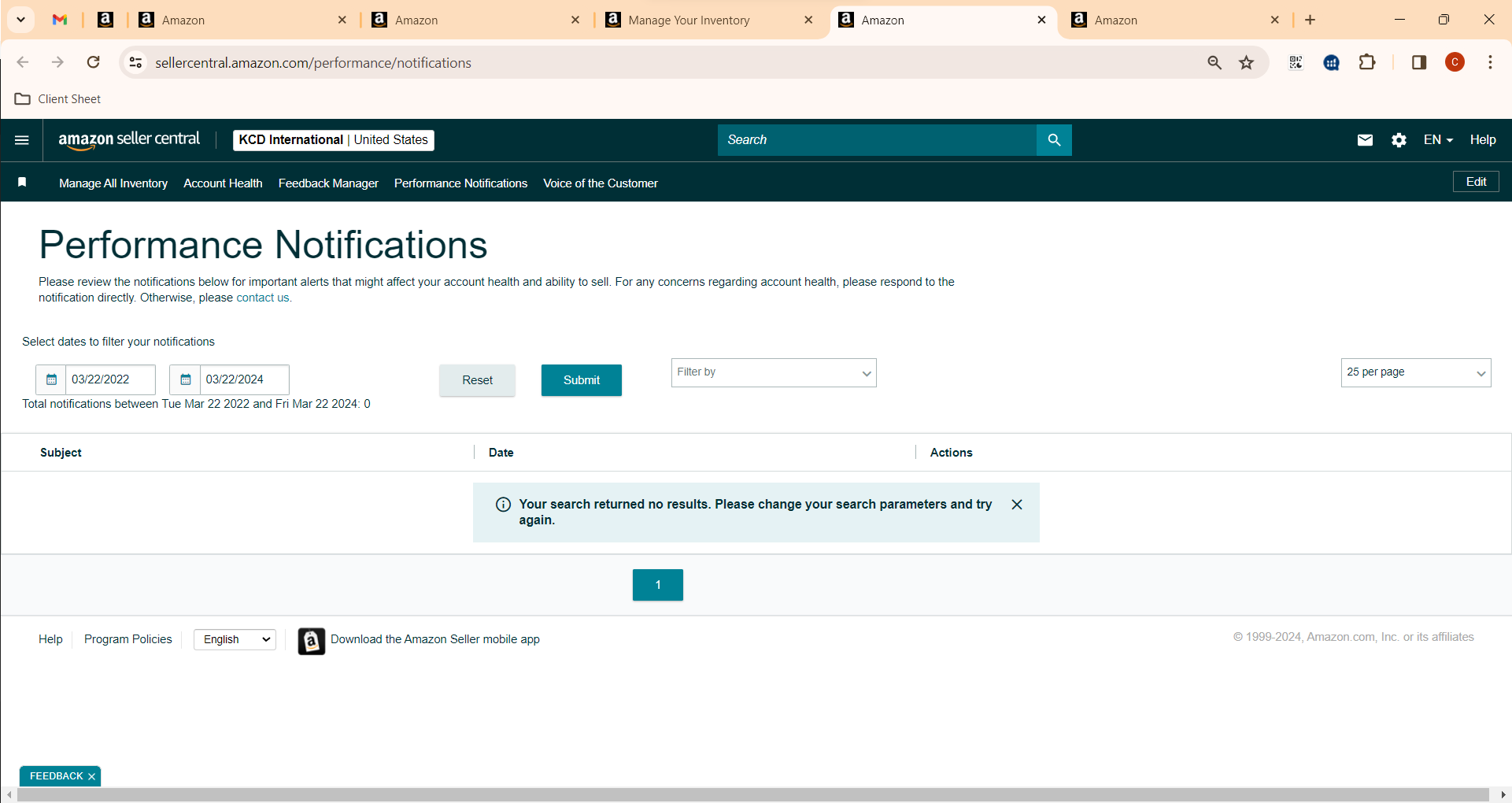Open the FEEDBACK button
The image size is (1512, 803).
click(x=56, y=776)
